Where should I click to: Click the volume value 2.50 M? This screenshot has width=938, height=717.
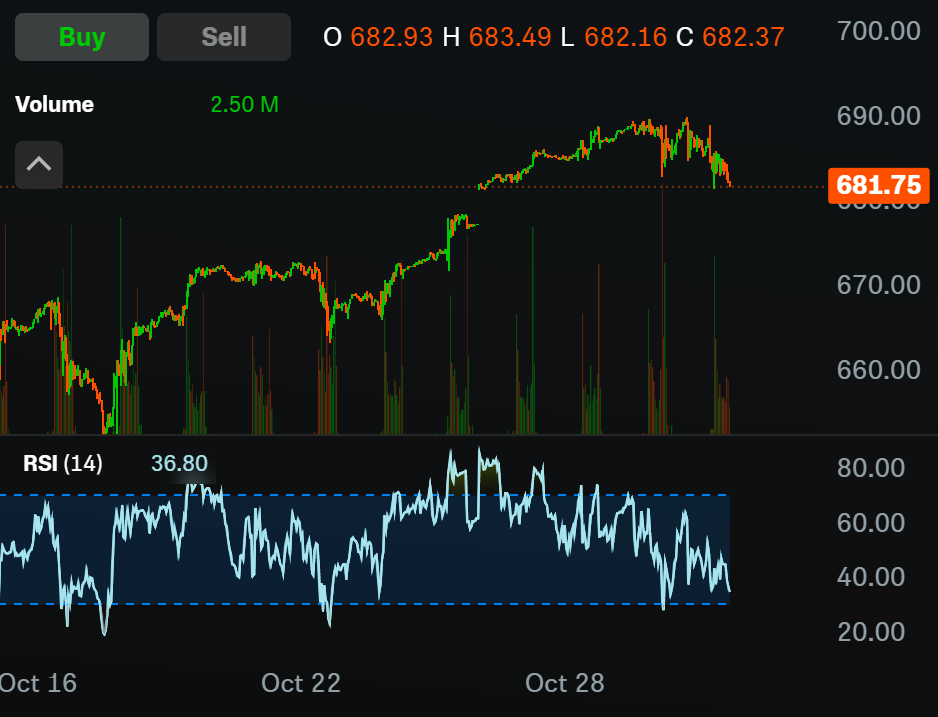coord(245,105)
